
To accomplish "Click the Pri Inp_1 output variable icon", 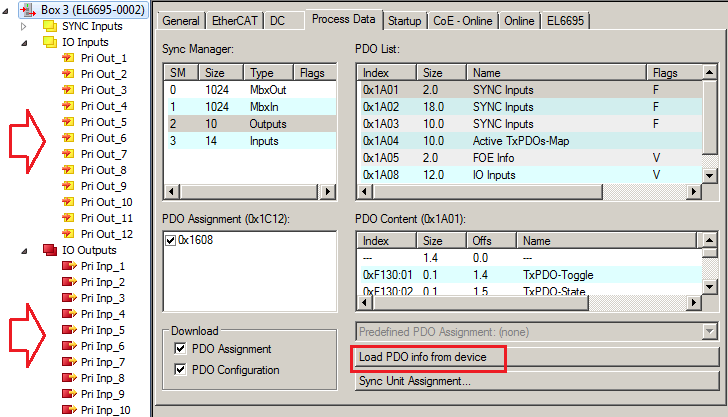I will click(x=69, y=266).
